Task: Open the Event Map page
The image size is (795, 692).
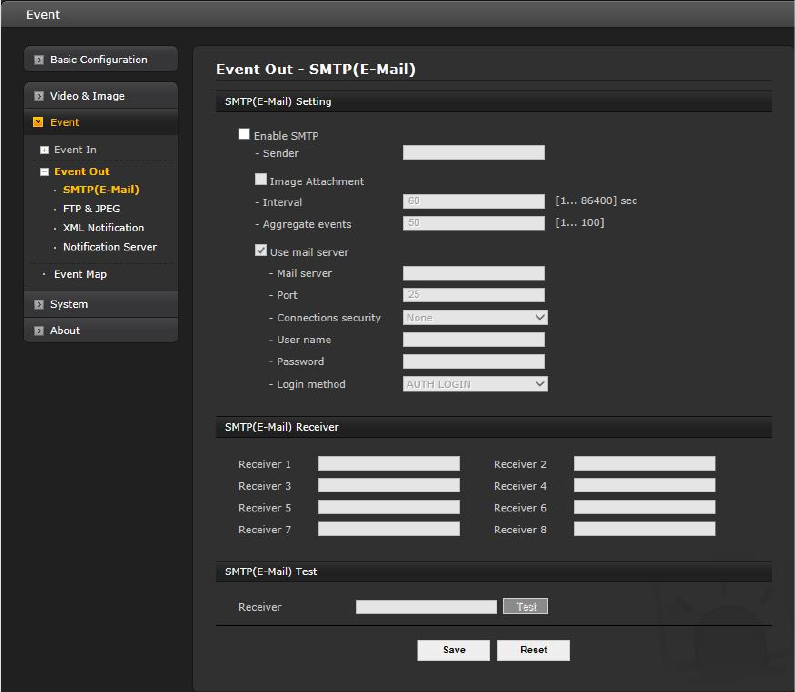Action: point(80,274)
